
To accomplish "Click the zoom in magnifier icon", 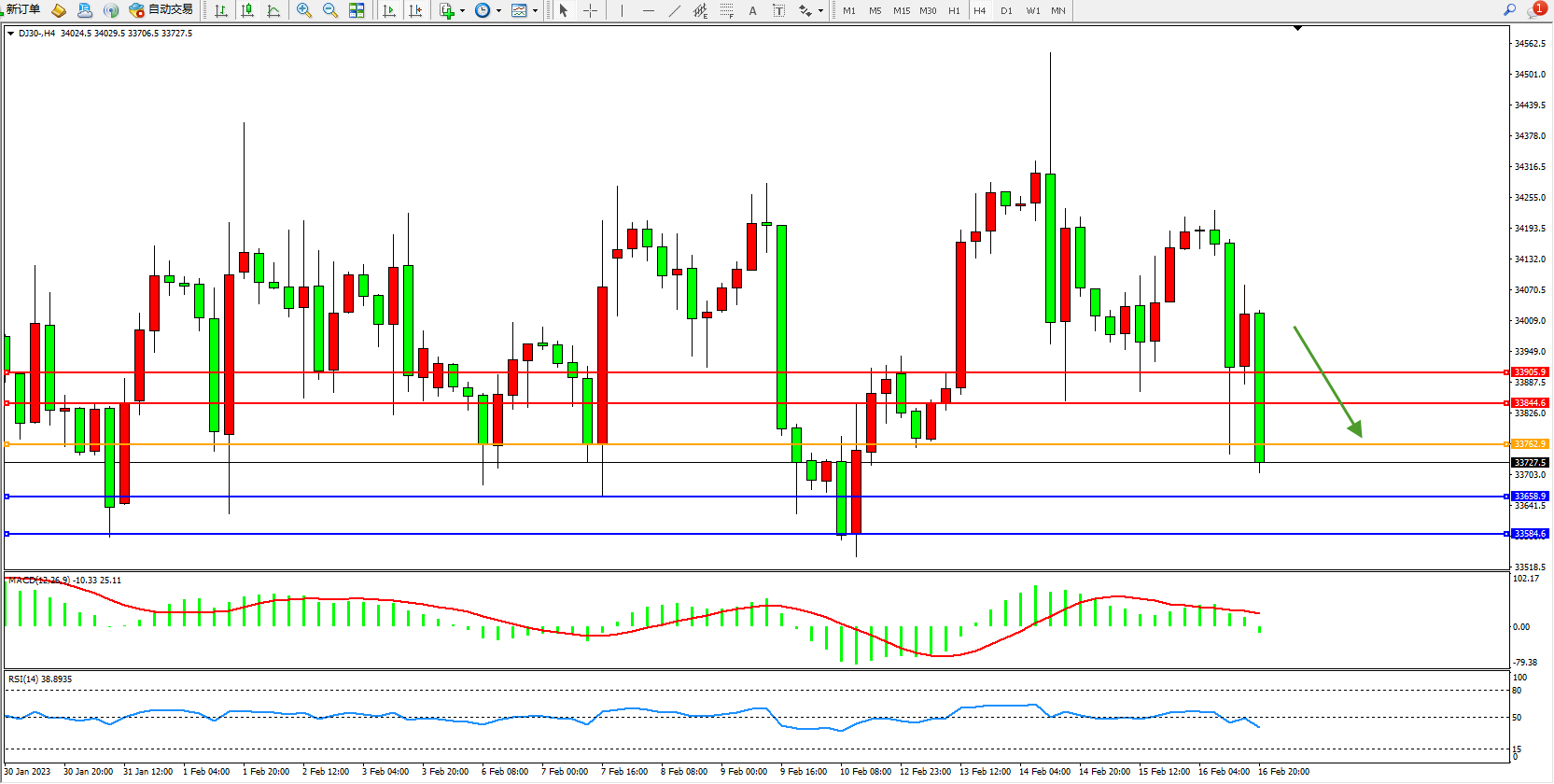I will (x=303, y=10).
